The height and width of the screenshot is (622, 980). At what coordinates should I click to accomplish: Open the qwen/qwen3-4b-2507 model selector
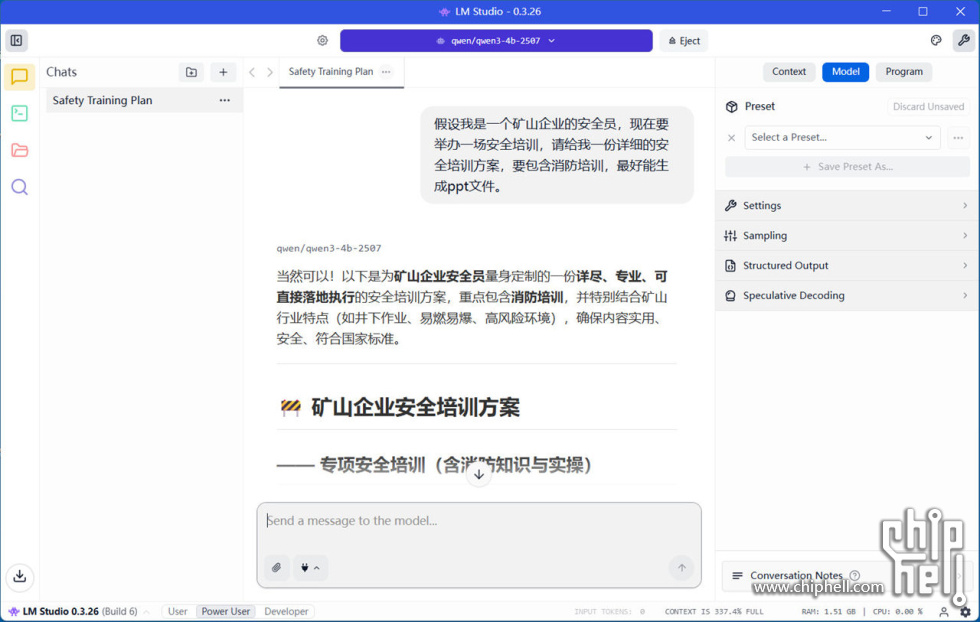pyautogui.click(x=496, y=41)
